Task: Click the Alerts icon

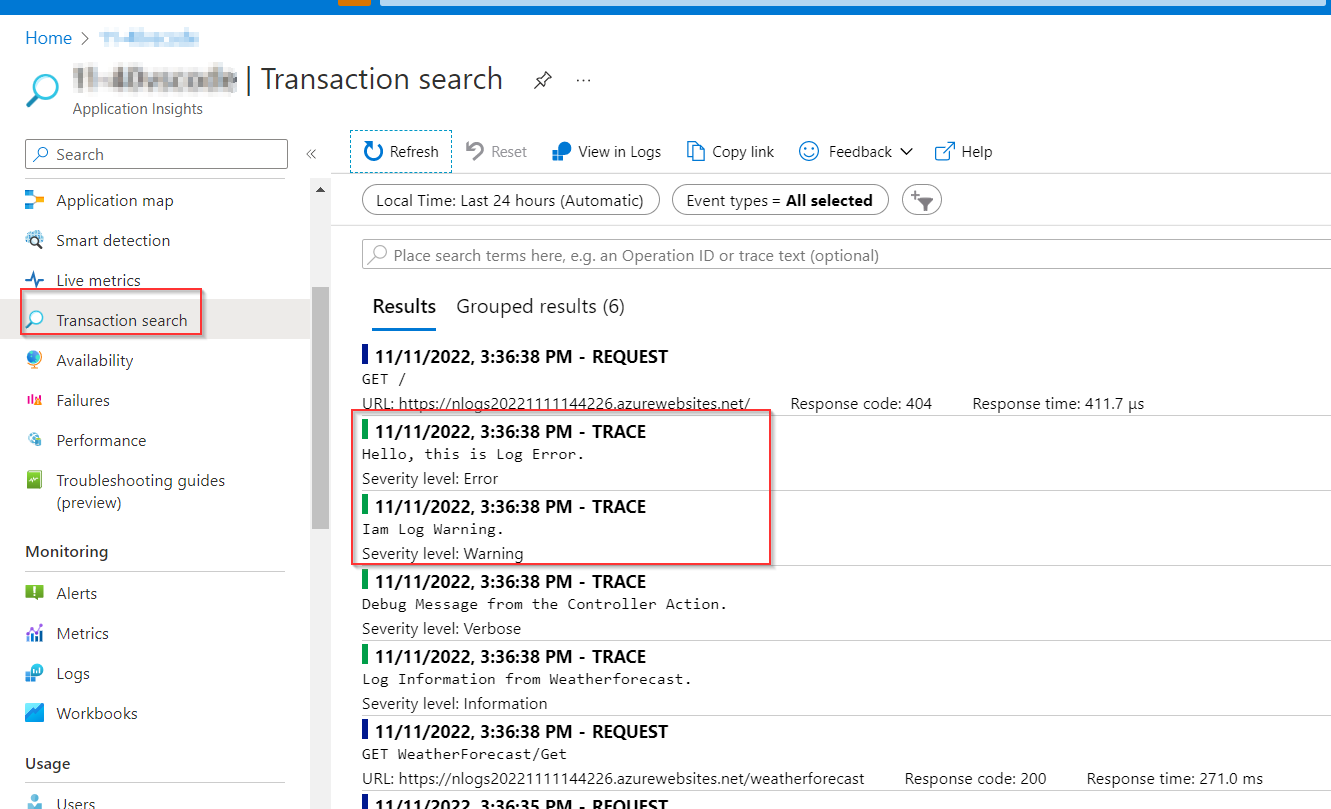Action: (35, 593)
